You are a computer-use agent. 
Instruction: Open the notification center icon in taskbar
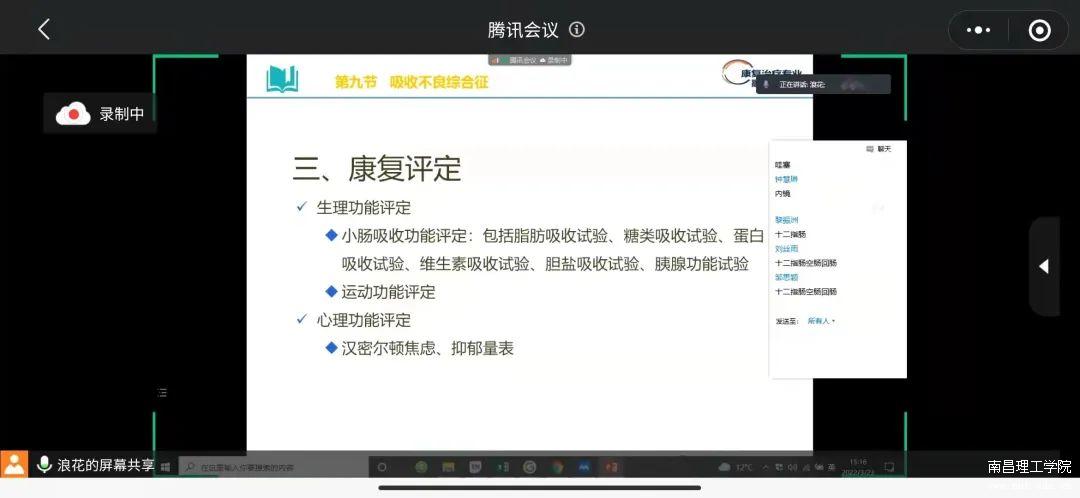click(888, 467)
